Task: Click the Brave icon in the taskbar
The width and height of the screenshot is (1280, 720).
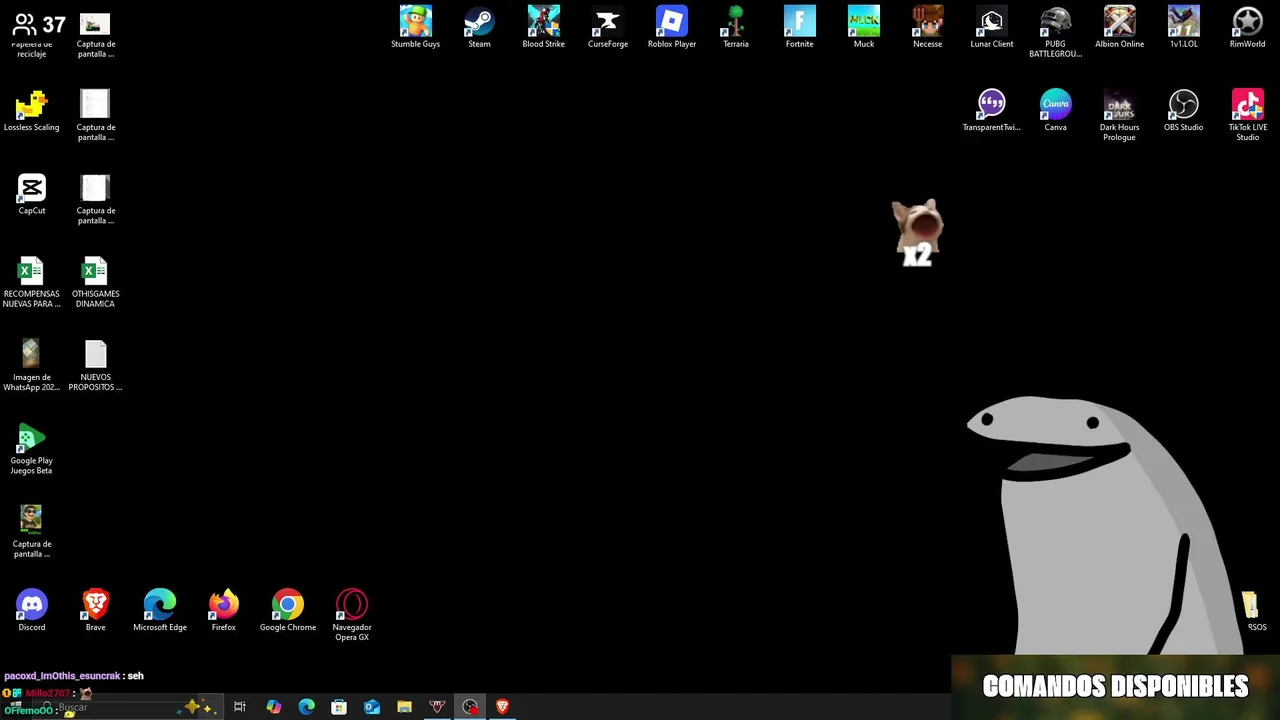Action: 503,707
